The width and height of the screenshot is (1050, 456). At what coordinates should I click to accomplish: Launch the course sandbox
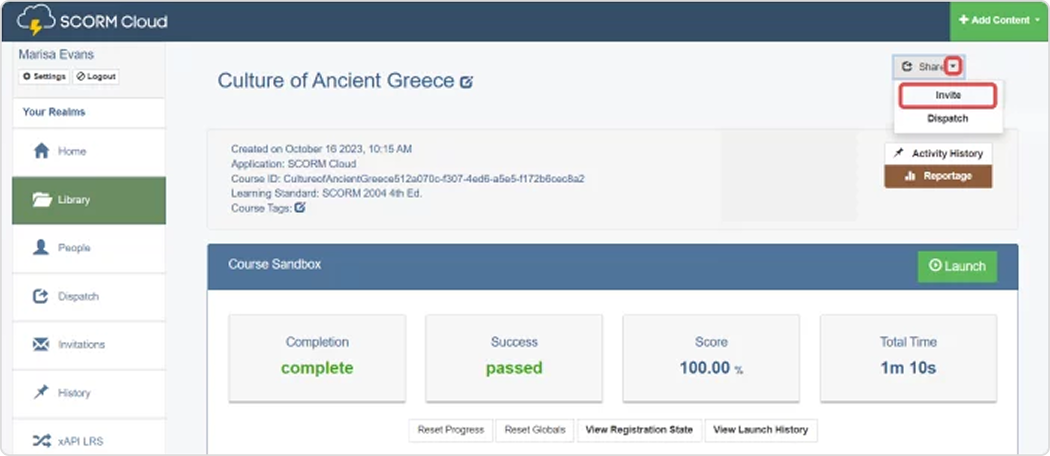[957, 267]
